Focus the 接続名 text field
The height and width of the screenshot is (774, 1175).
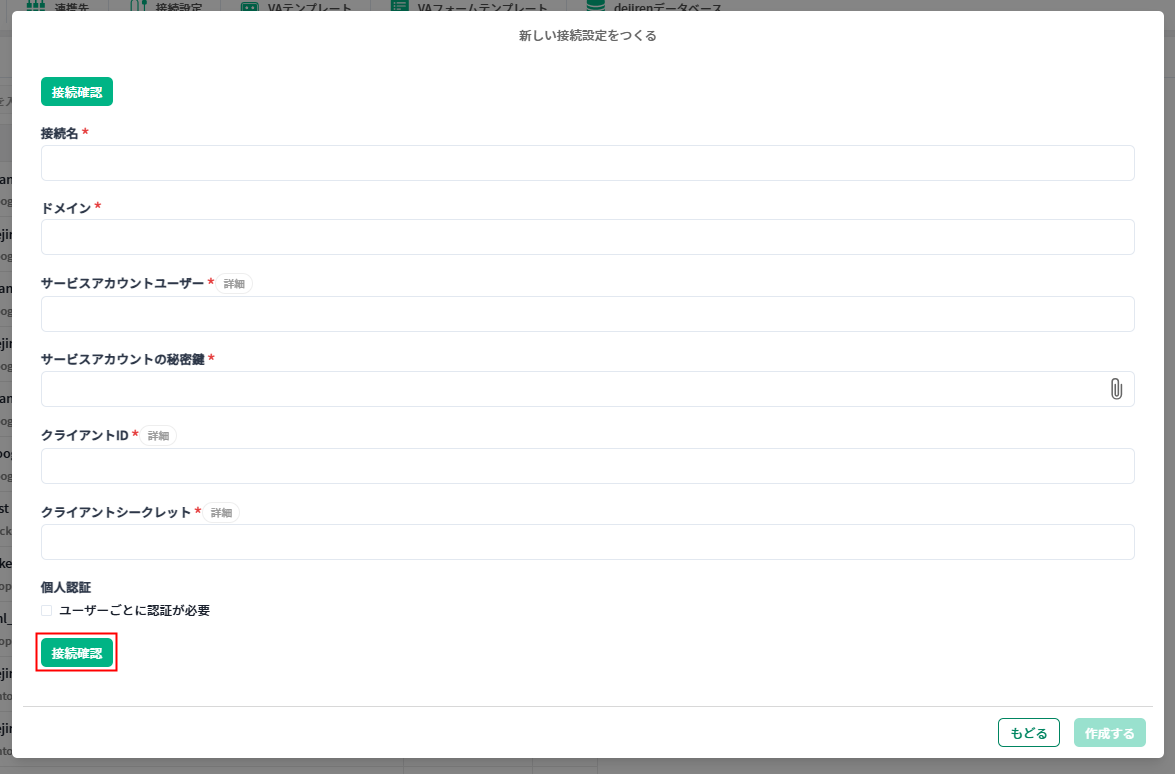tap(587, 163)
